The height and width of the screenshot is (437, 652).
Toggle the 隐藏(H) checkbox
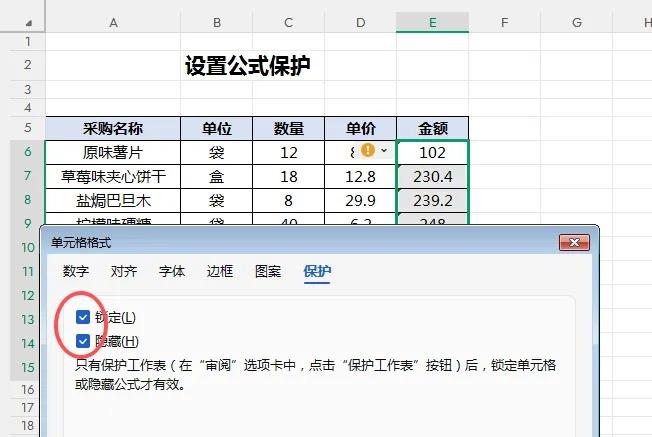(83, 341)
